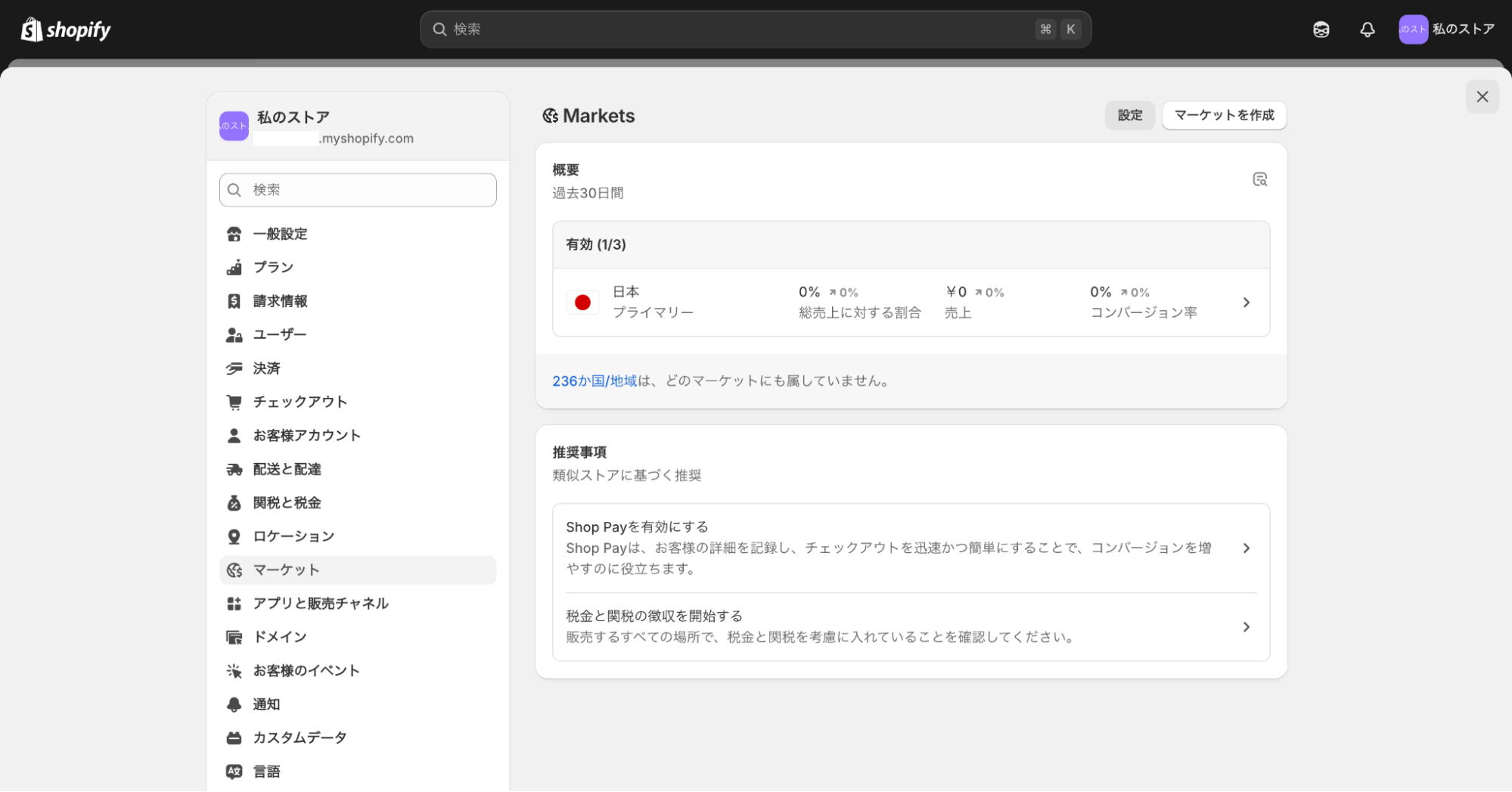The width and height of the screenshot is (1512, 792).
Task: Open 一般設定 in the settings sidebar
Action: pyautogui.click(x=280, y=234)
